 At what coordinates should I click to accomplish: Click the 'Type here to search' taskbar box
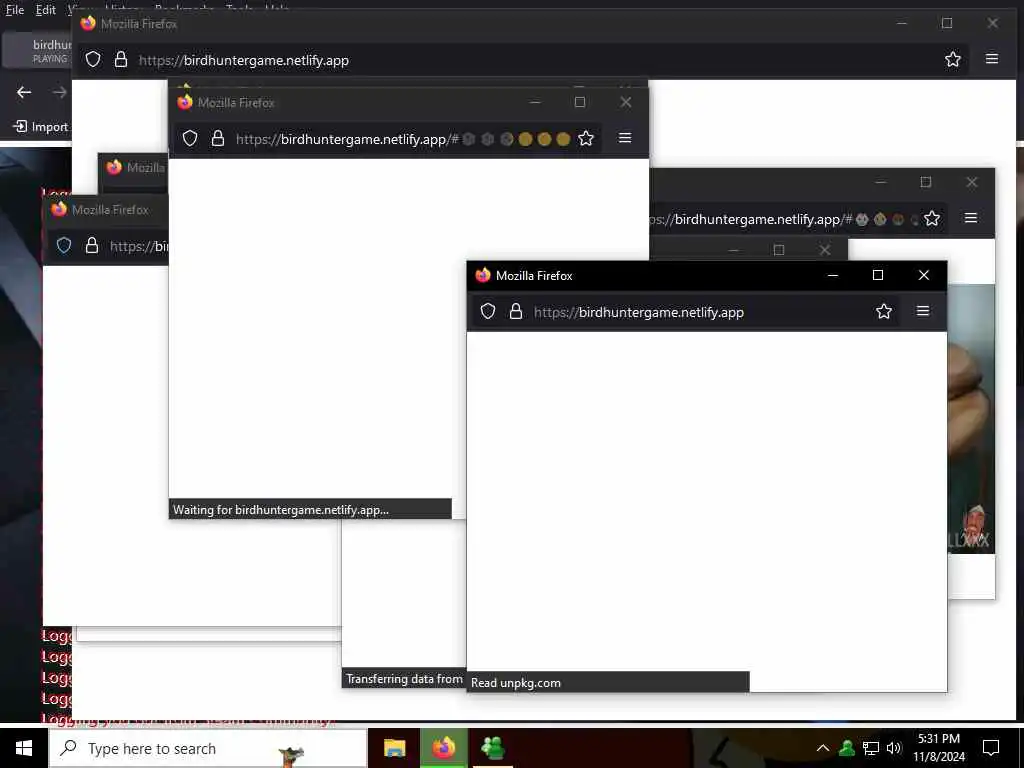208,748
